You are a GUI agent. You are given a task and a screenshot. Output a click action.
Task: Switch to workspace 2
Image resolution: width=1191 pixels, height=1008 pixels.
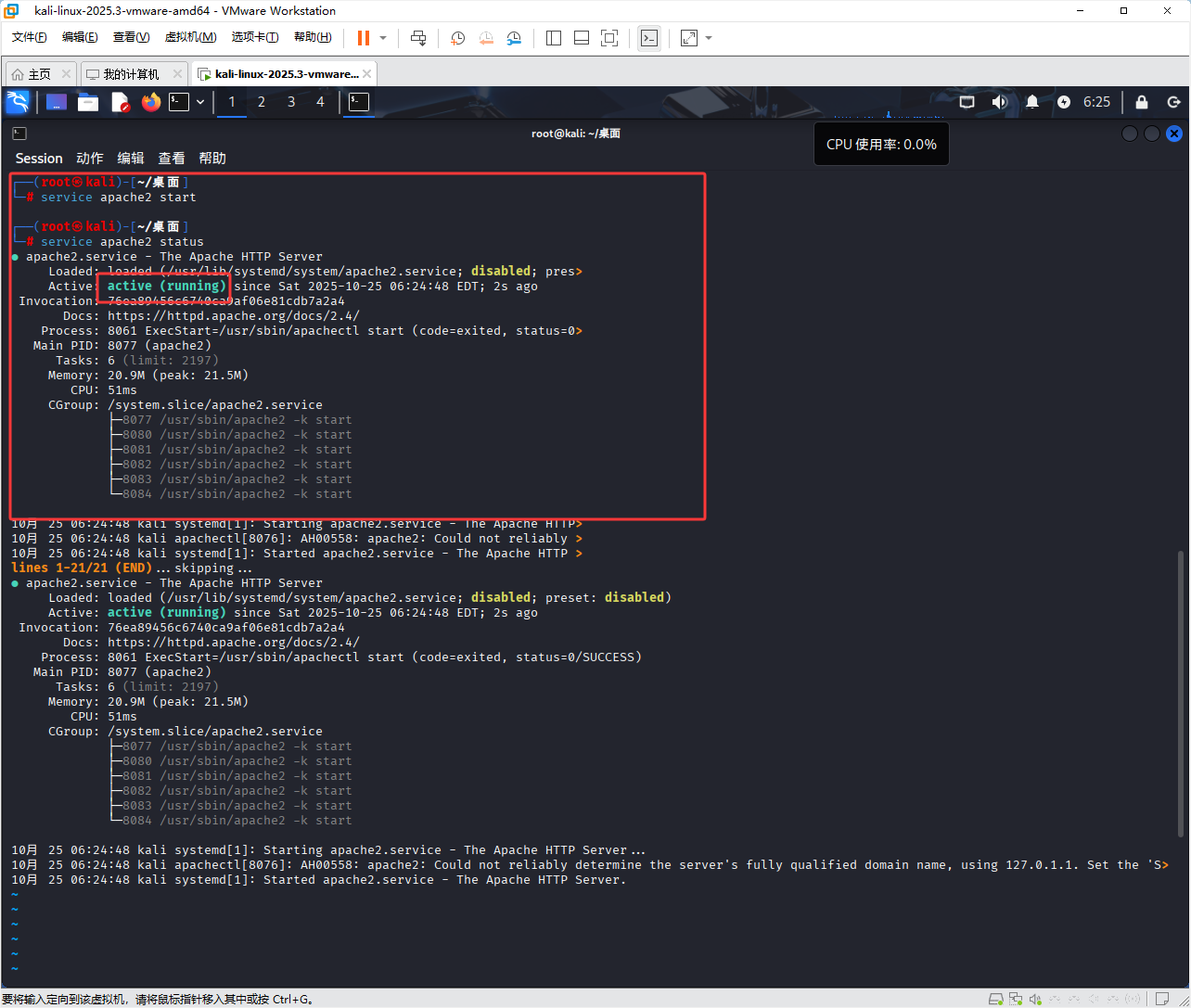262,102
